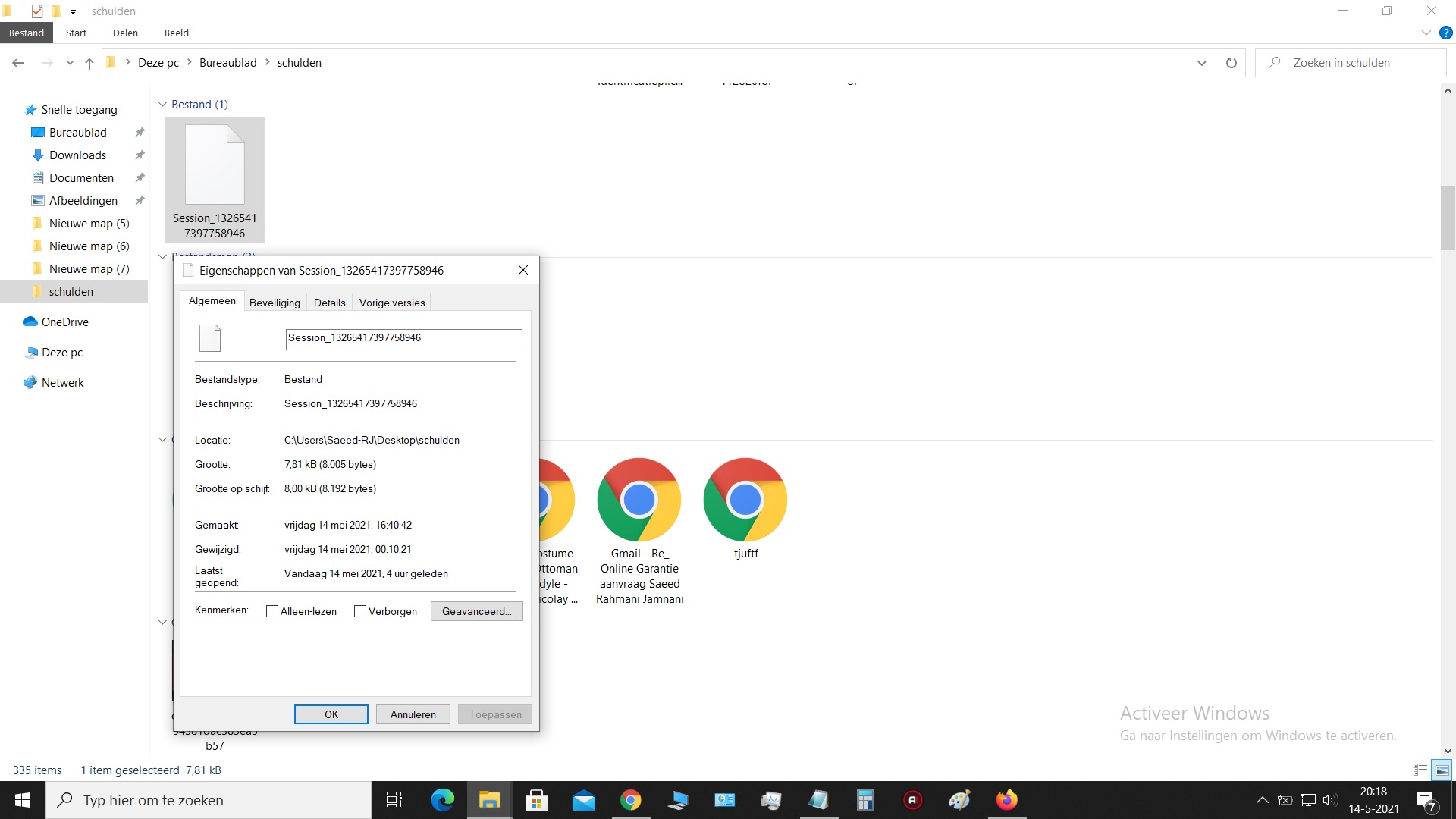Click the back arrow in Explorer navigation
This screenshot has width=1456, height=819.
18,63
